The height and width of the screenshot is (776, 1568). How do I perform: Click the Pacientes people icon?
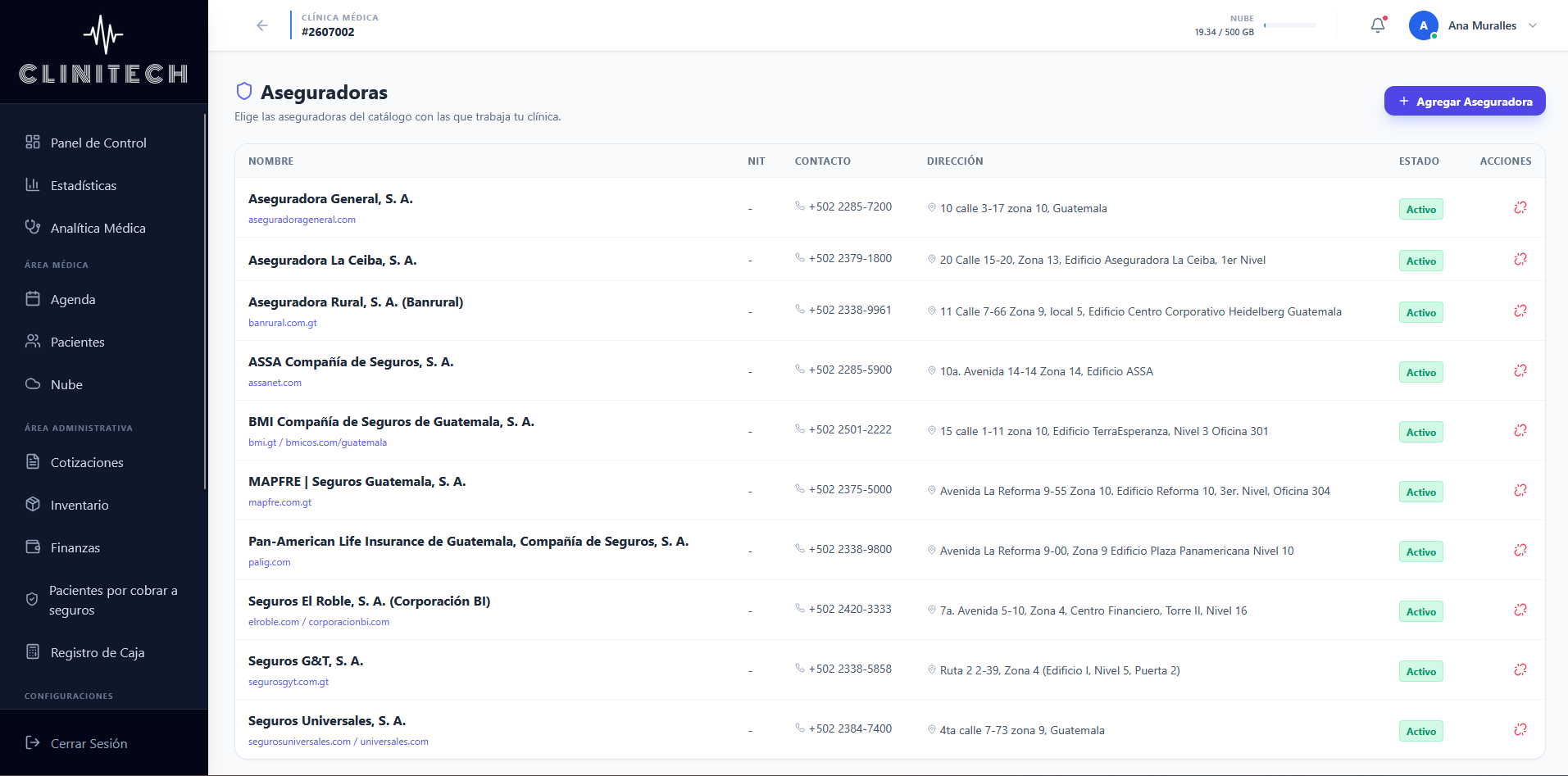pos(33,341)
